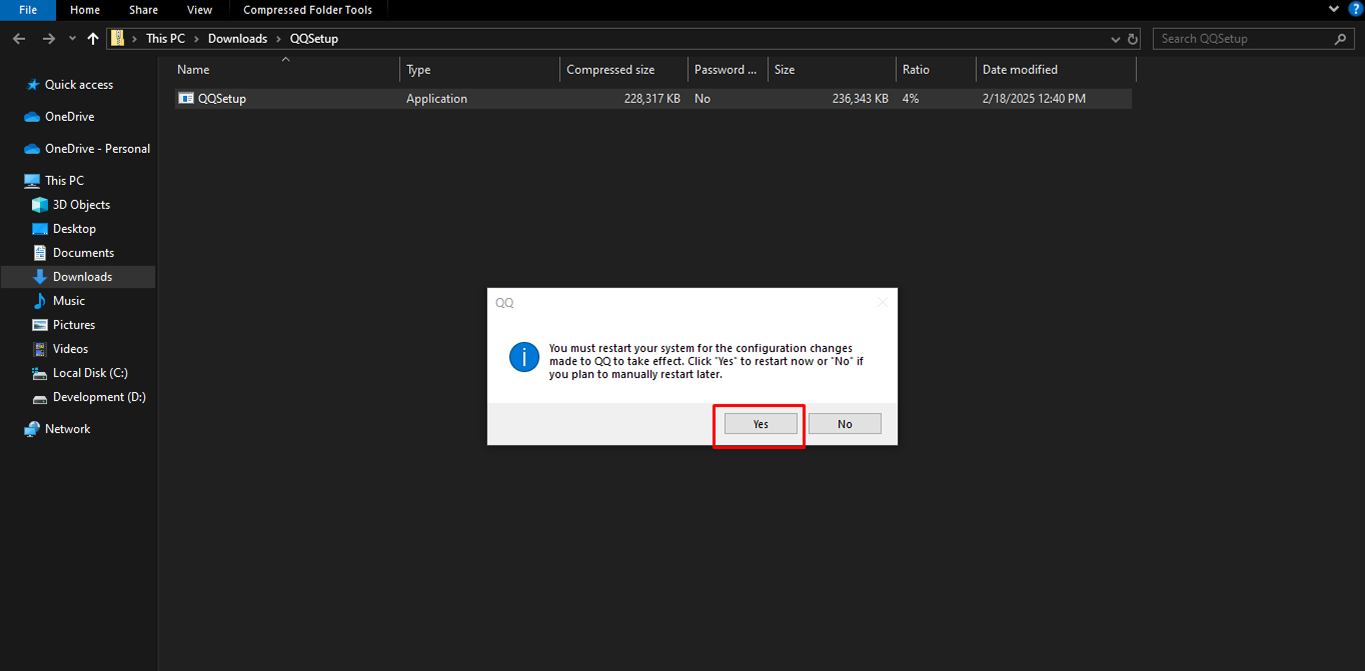Click the Documents icon

pyautogui.click(x=40, y=253)
